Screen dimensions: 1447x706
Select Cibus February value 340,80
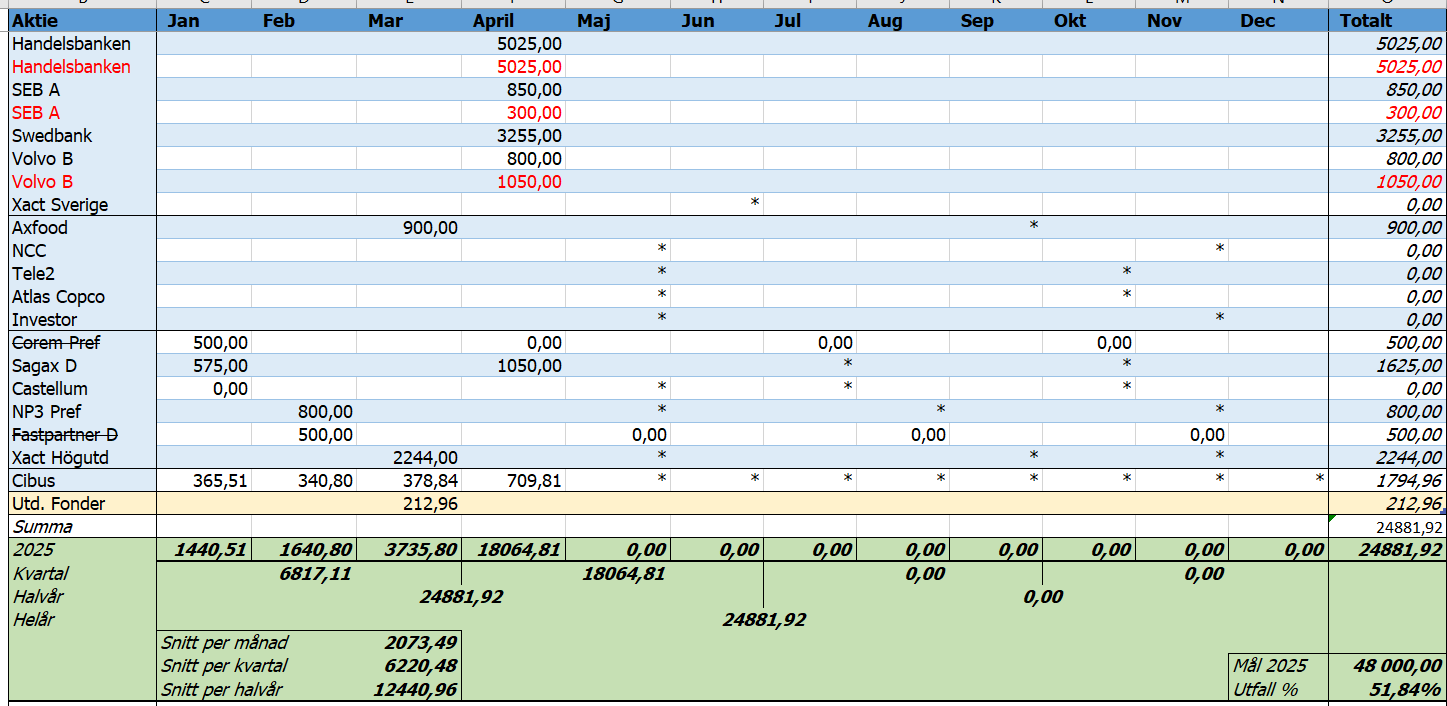coord(325,481)
